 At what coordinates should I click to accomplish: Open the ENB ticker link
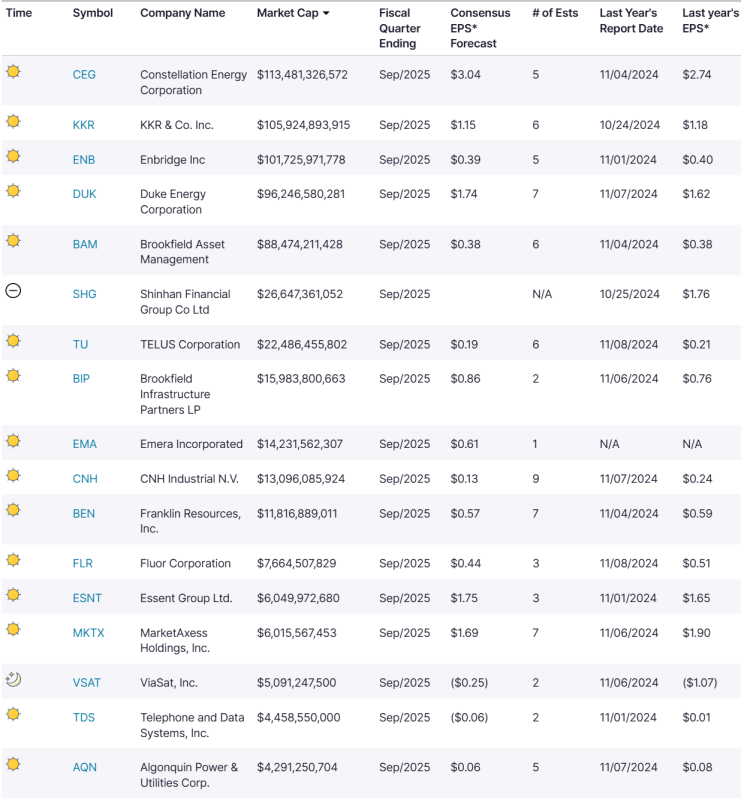click(84, 160)
